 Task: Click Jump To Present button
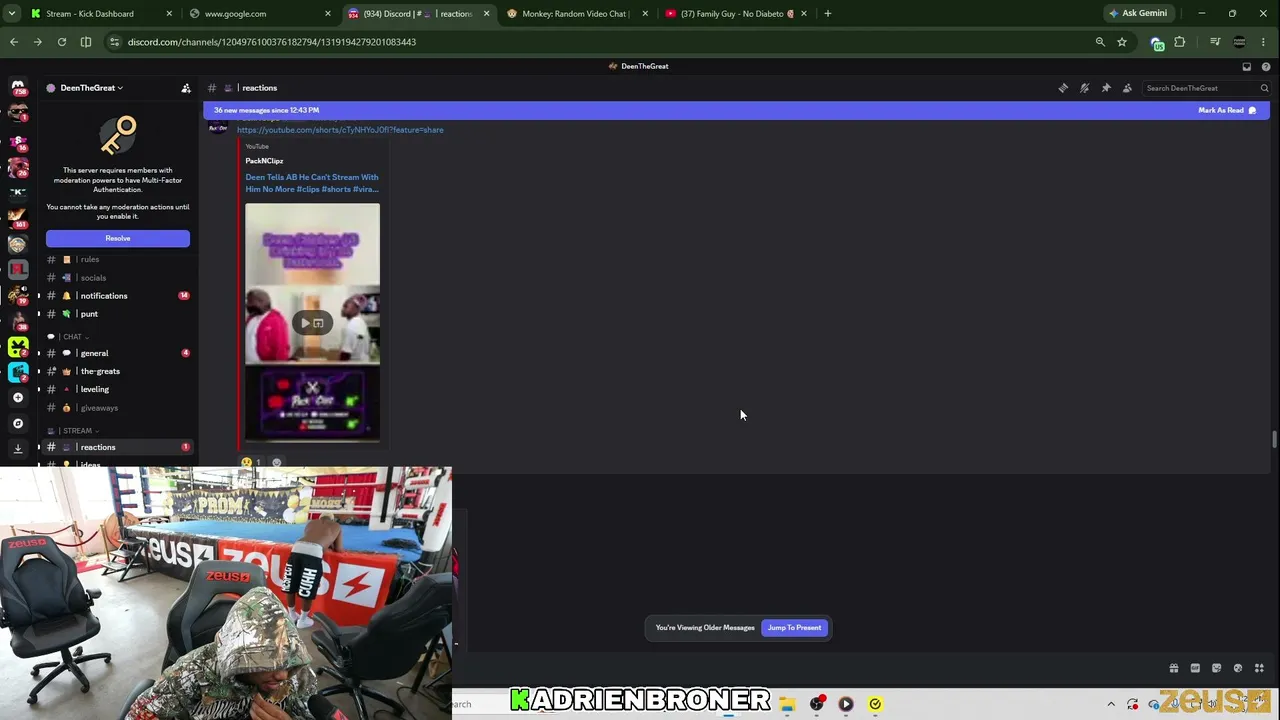[x=795, y=628]
